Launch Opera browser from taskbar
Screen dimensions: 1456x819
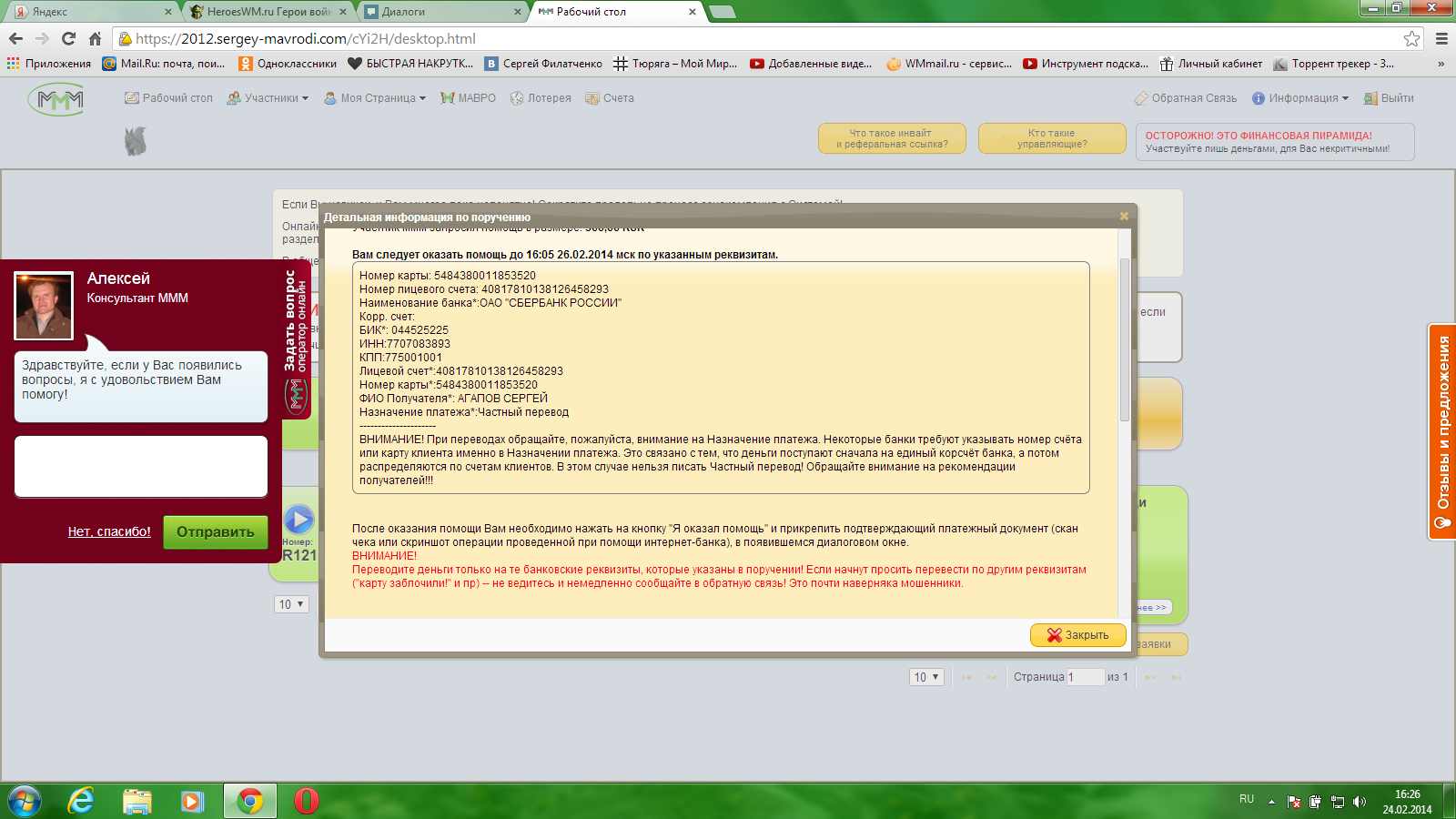tap(307, 801)
